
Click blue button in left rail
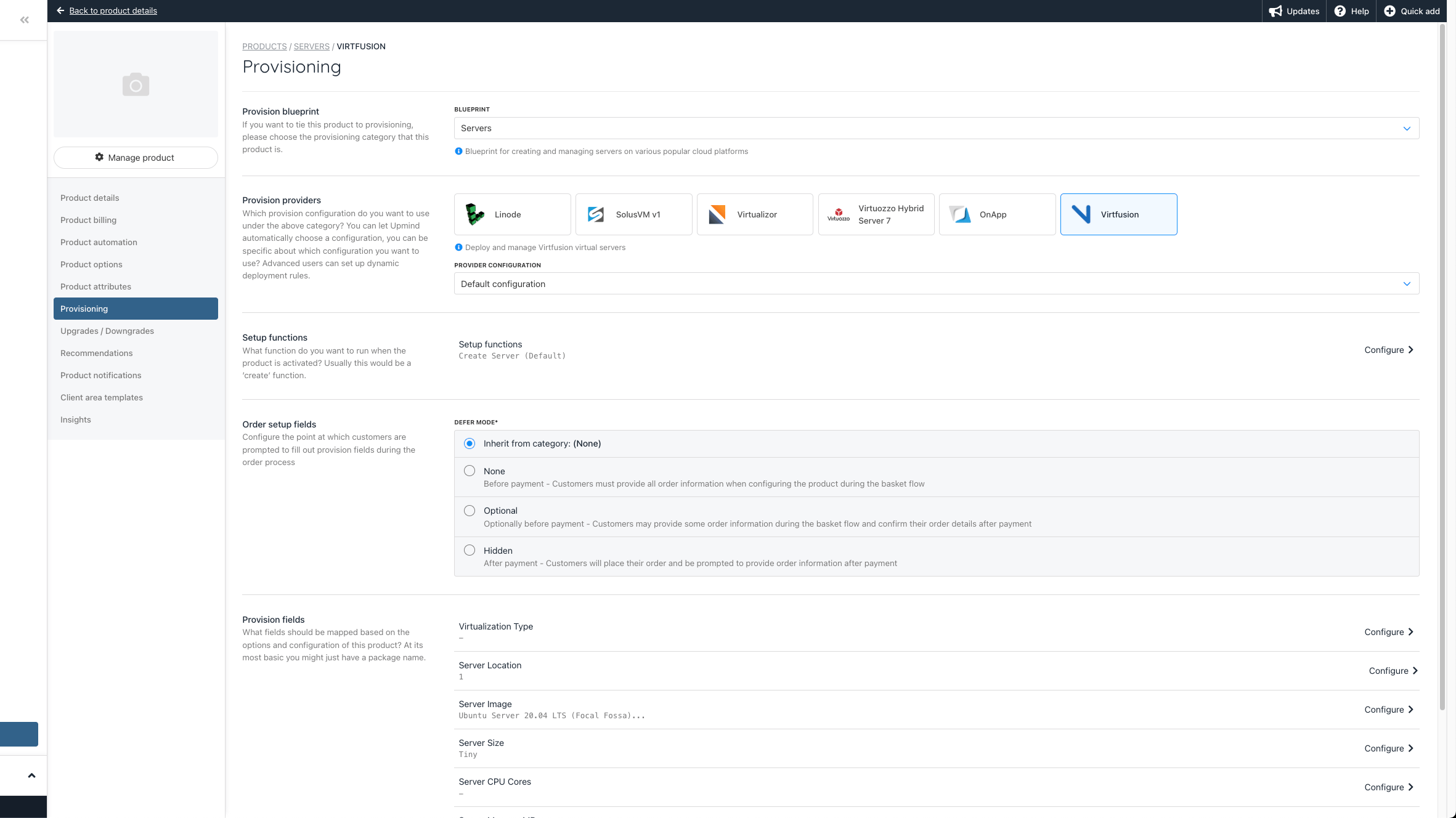19,734
